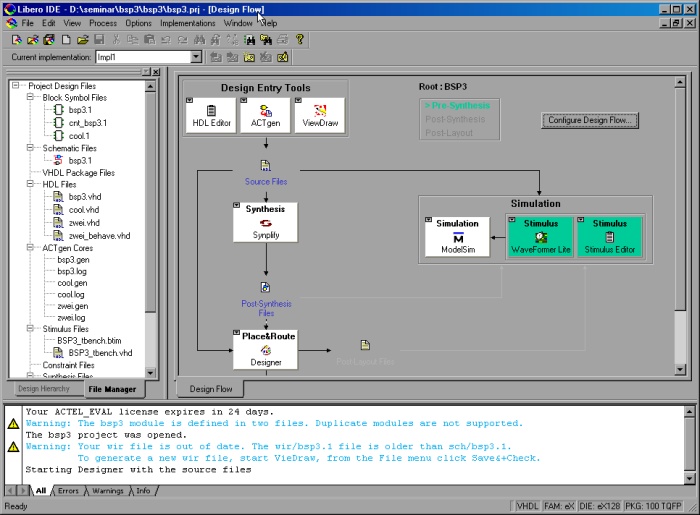Image resolution: width=700 pixels, height=515 pixels.
Task: Select cnt_bsp3.1 block symbol file
Action: tap(88, 123)
